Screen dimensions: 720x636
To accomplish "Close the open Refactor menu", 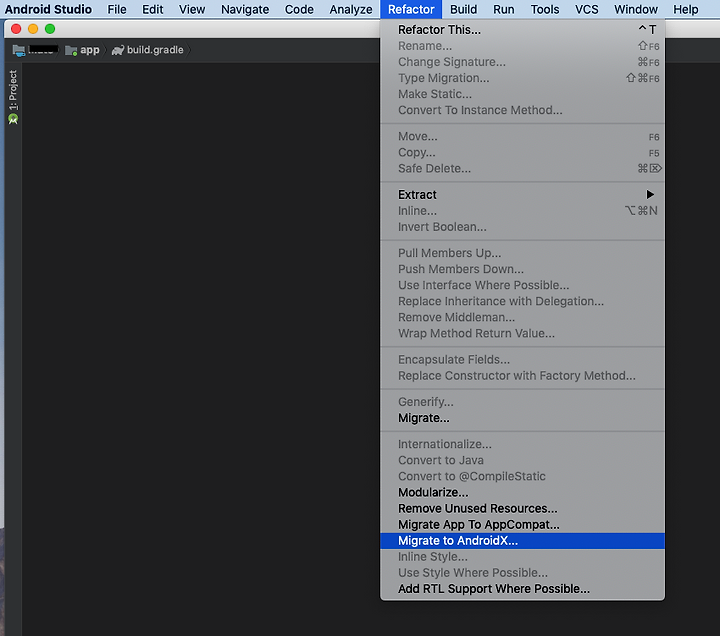I will tap(411, 9).
